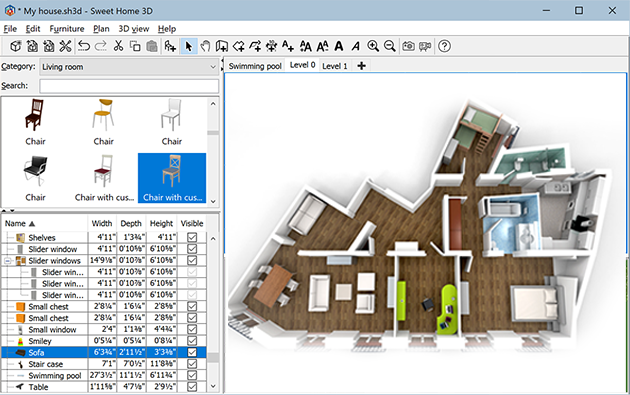630x395 pixels.
Task: Open the Edit menu
Action: pos(33,29)
